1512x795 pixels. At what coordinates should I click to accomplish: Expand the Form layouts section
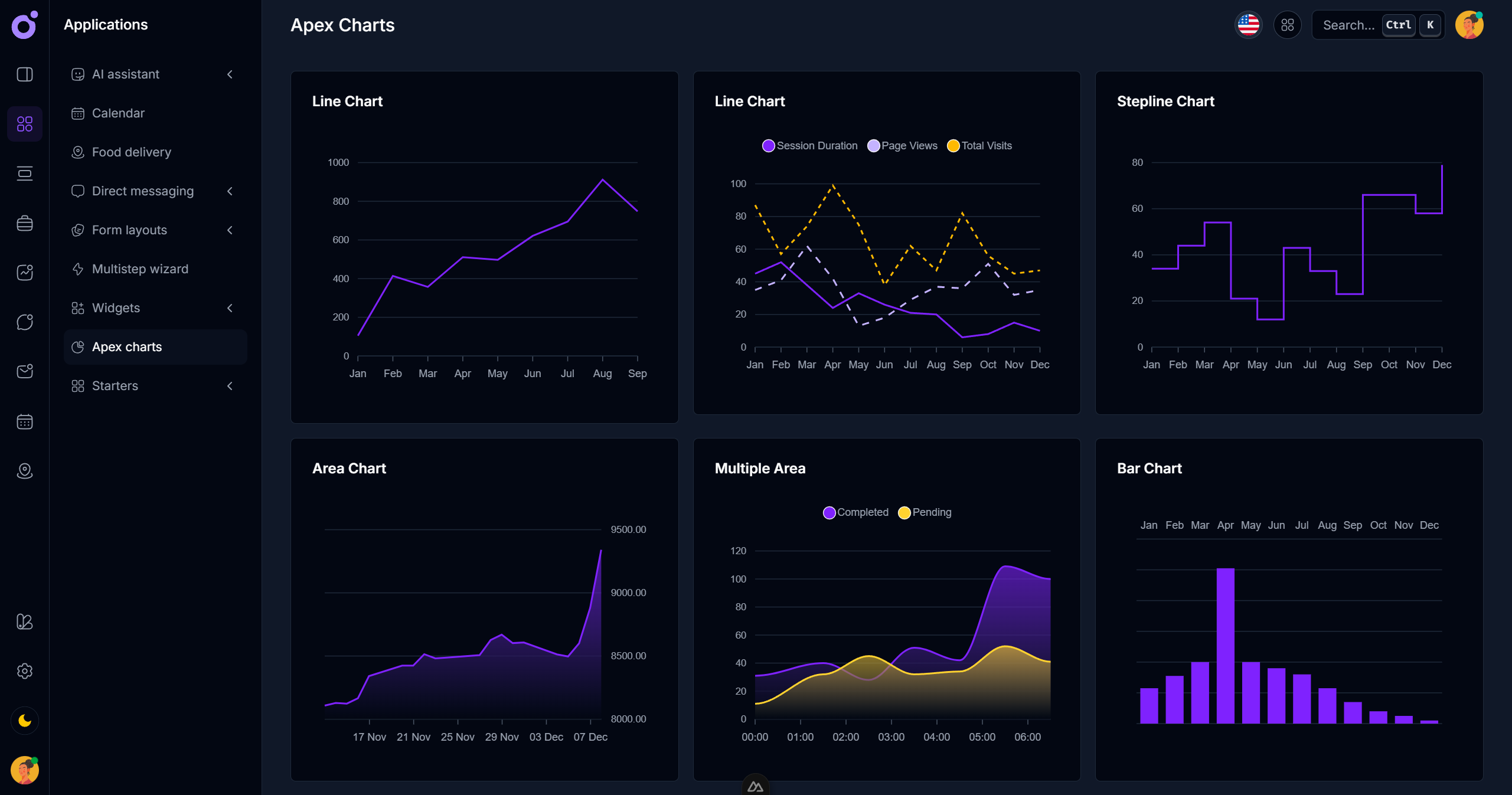(129, 230)
